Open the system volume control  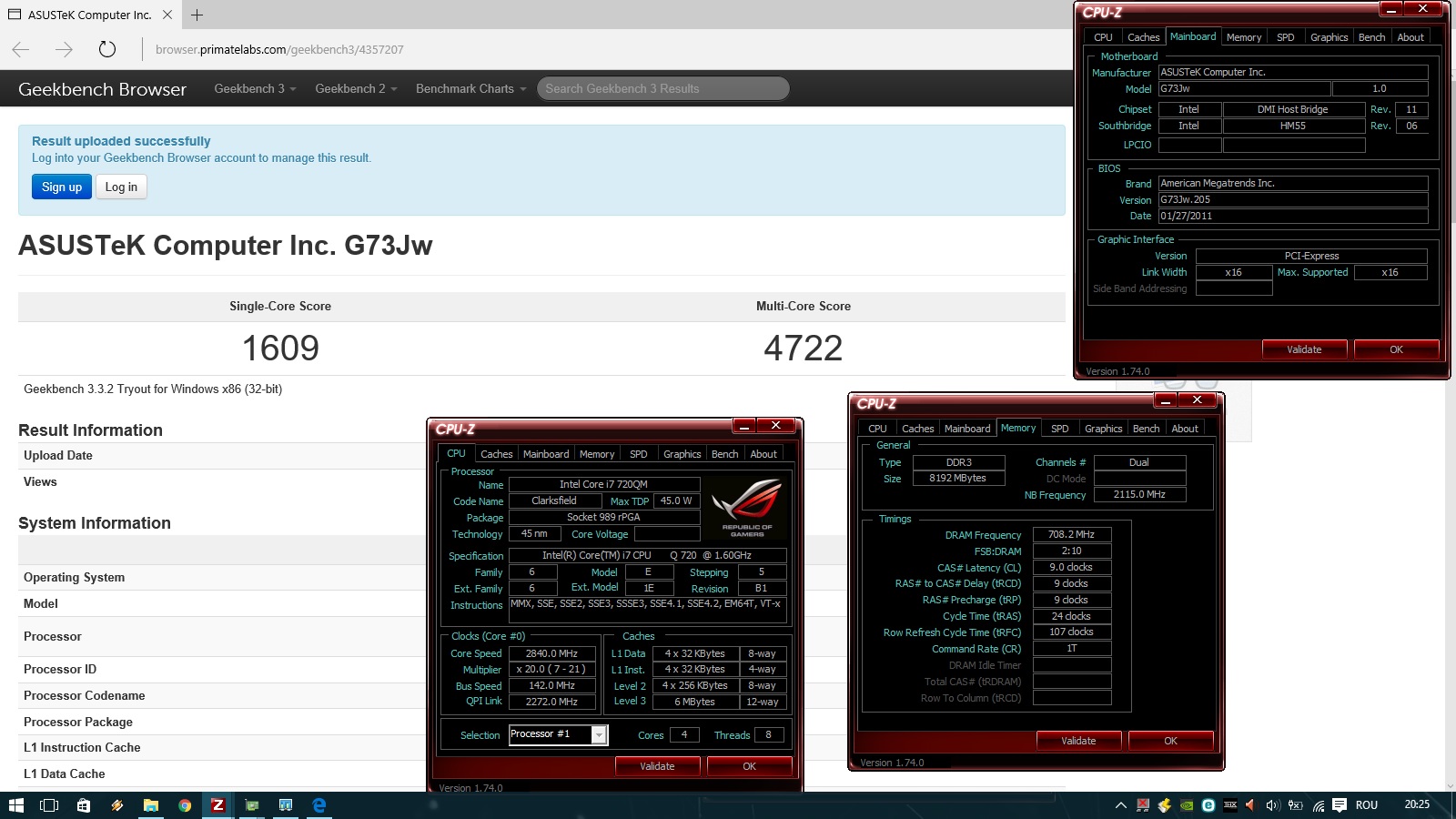point(1272,805)
